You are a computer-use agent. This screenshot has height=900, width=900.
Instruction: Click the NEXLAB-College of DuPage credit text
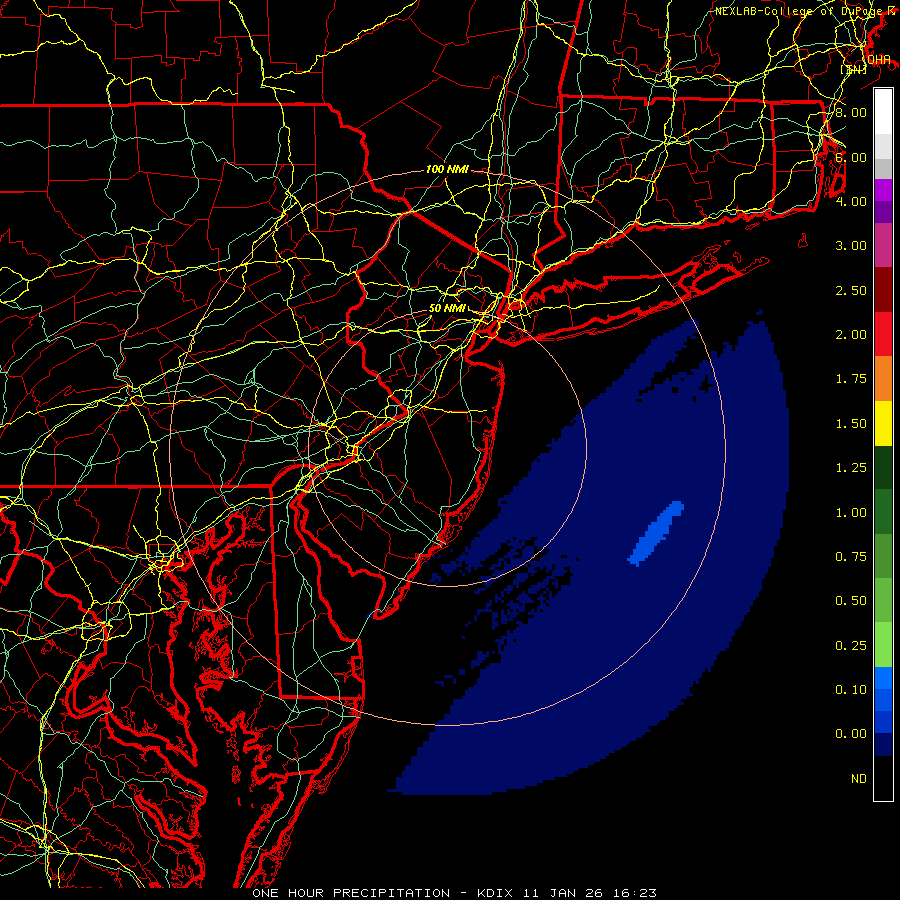coord(800,11)
